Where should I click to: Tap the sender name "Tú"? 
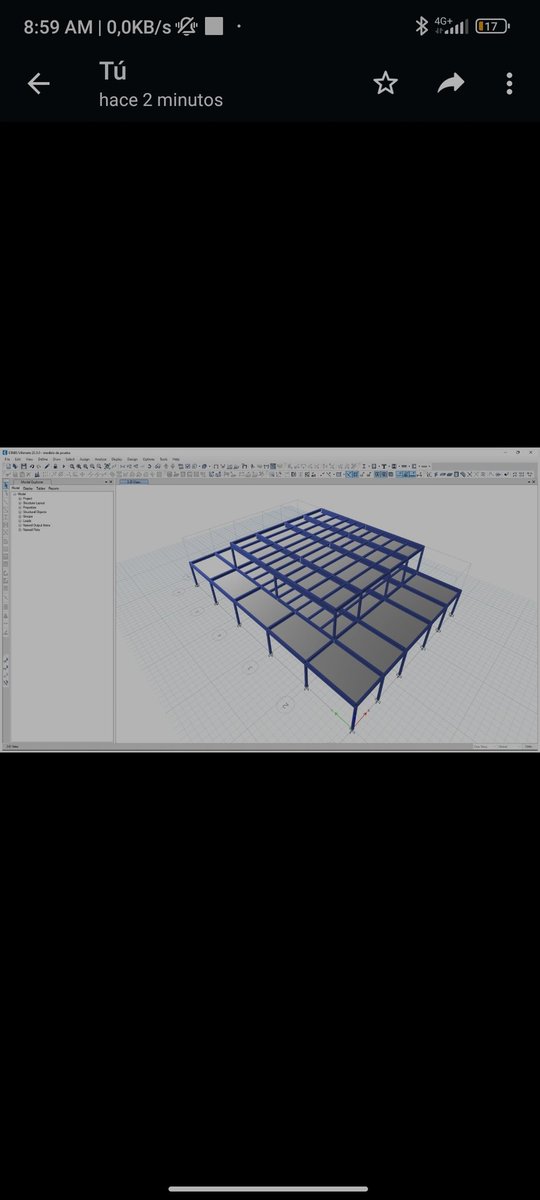[x=113, y=71]
